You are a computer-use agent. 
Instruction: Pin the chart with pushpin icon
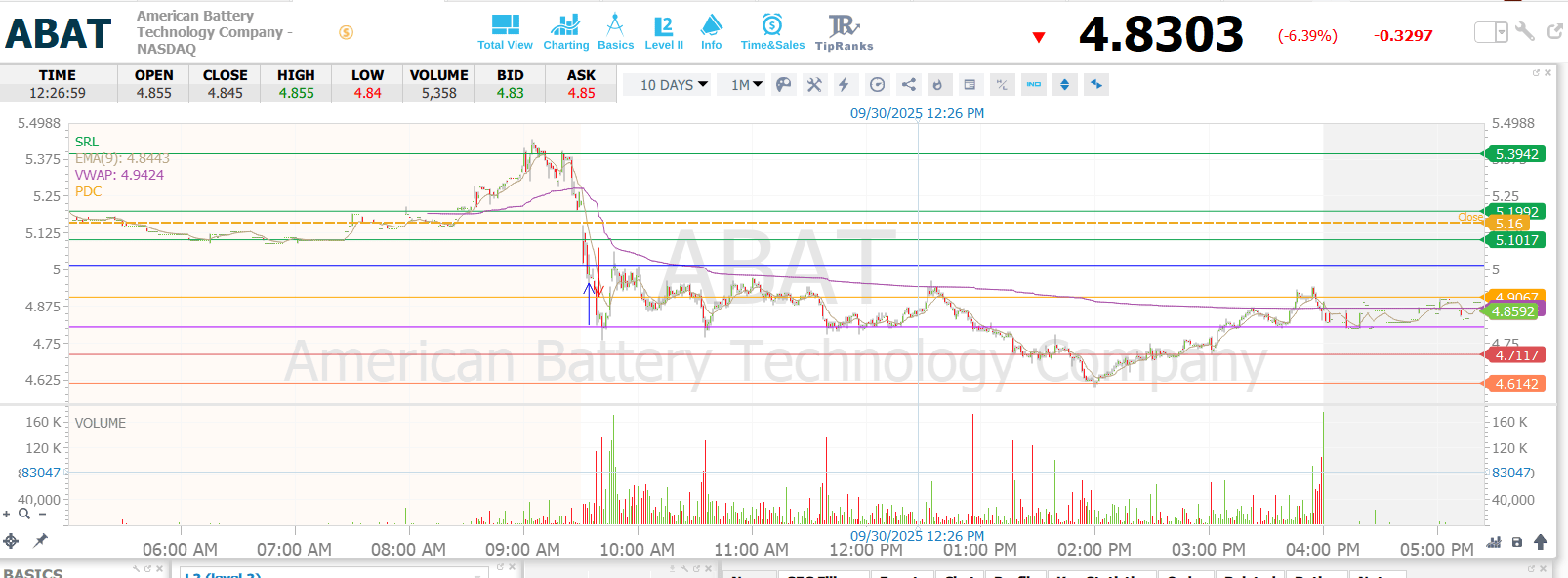[41, 540]
